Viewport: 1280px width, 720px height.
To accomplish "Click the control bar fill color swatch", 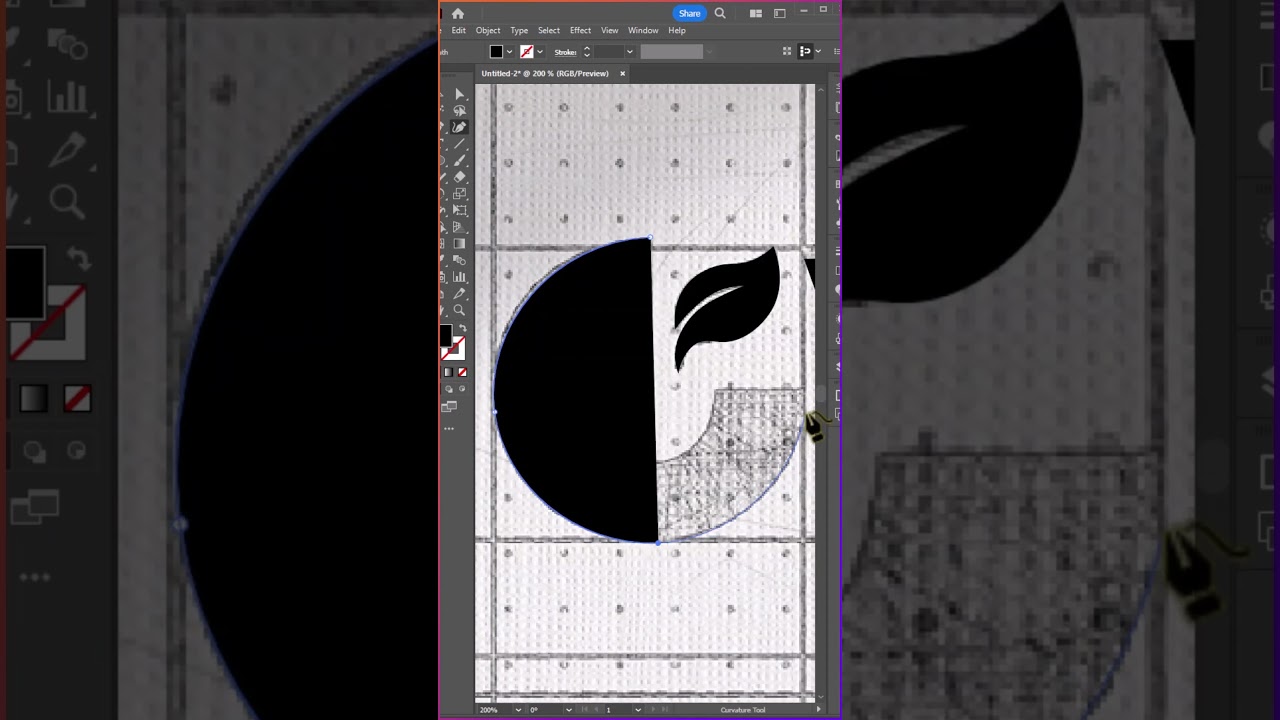I will [496, 52].
